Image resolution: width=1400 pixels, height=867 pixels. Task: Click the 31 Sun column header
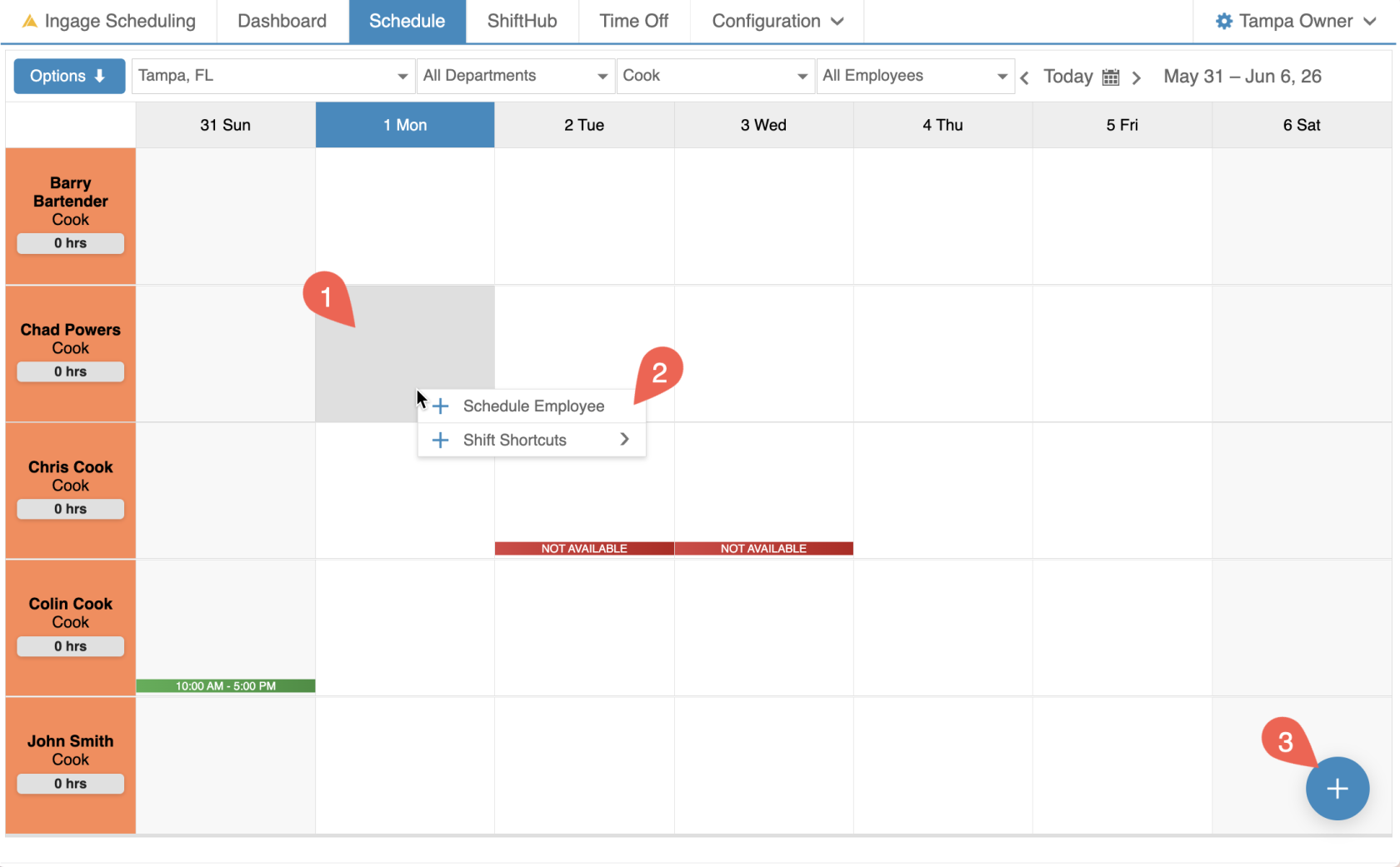point(225,125)
